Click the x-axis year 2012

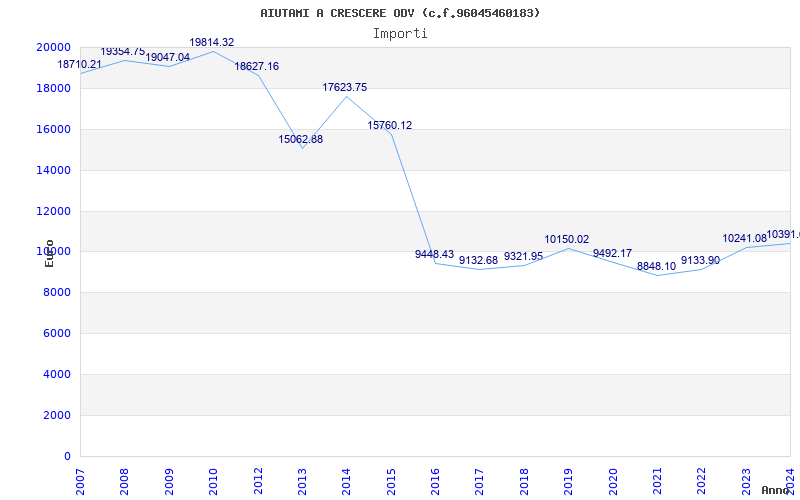point(258,481)
